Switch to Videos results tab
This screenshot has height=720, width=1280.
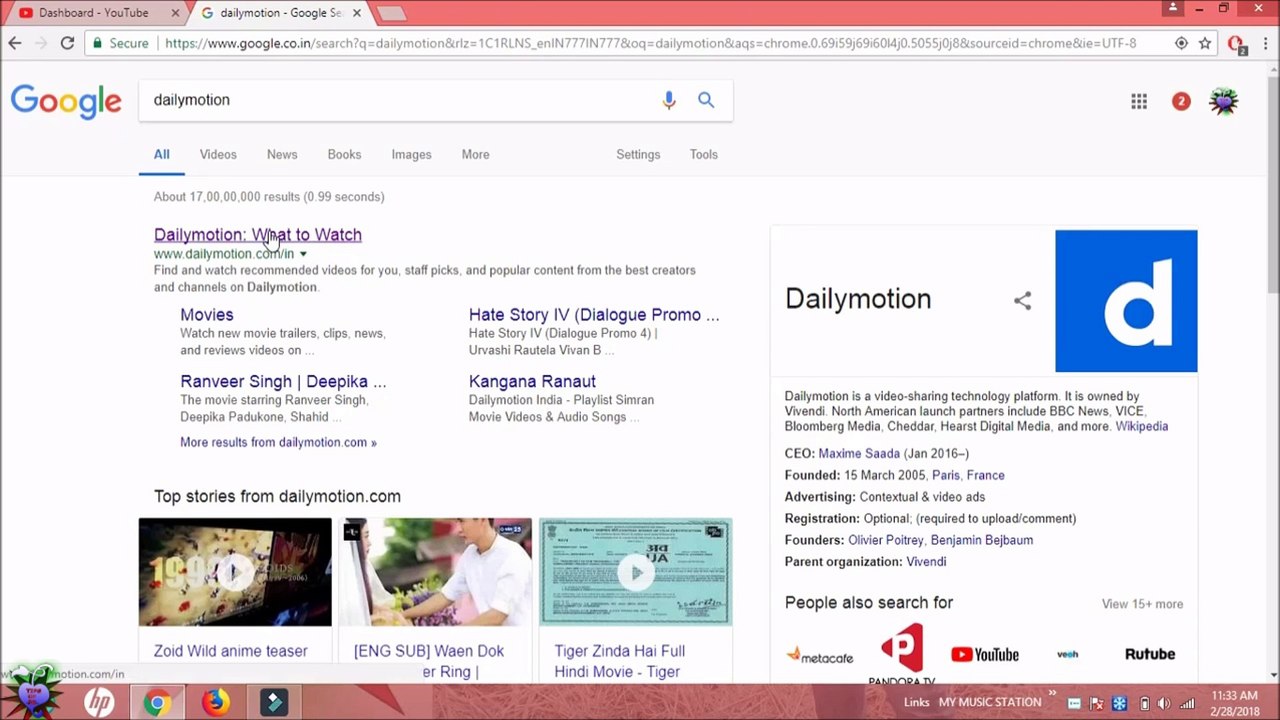coord(218,154)
